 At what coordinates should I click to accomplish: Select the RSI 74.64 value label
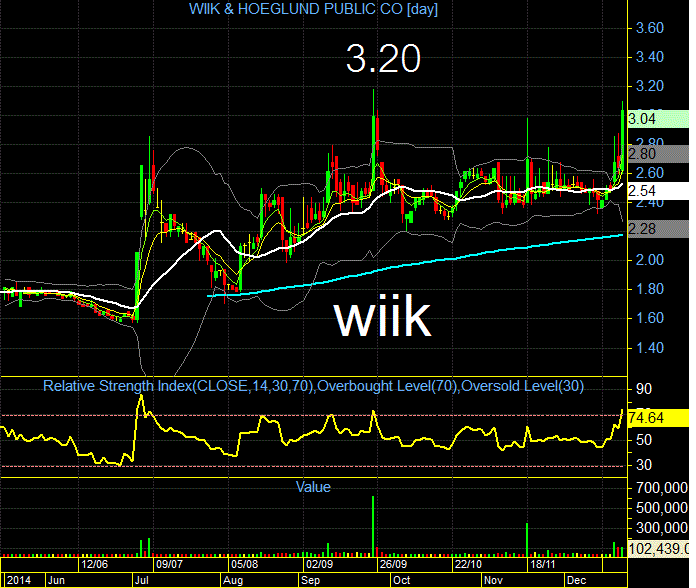tap(659, 418)
